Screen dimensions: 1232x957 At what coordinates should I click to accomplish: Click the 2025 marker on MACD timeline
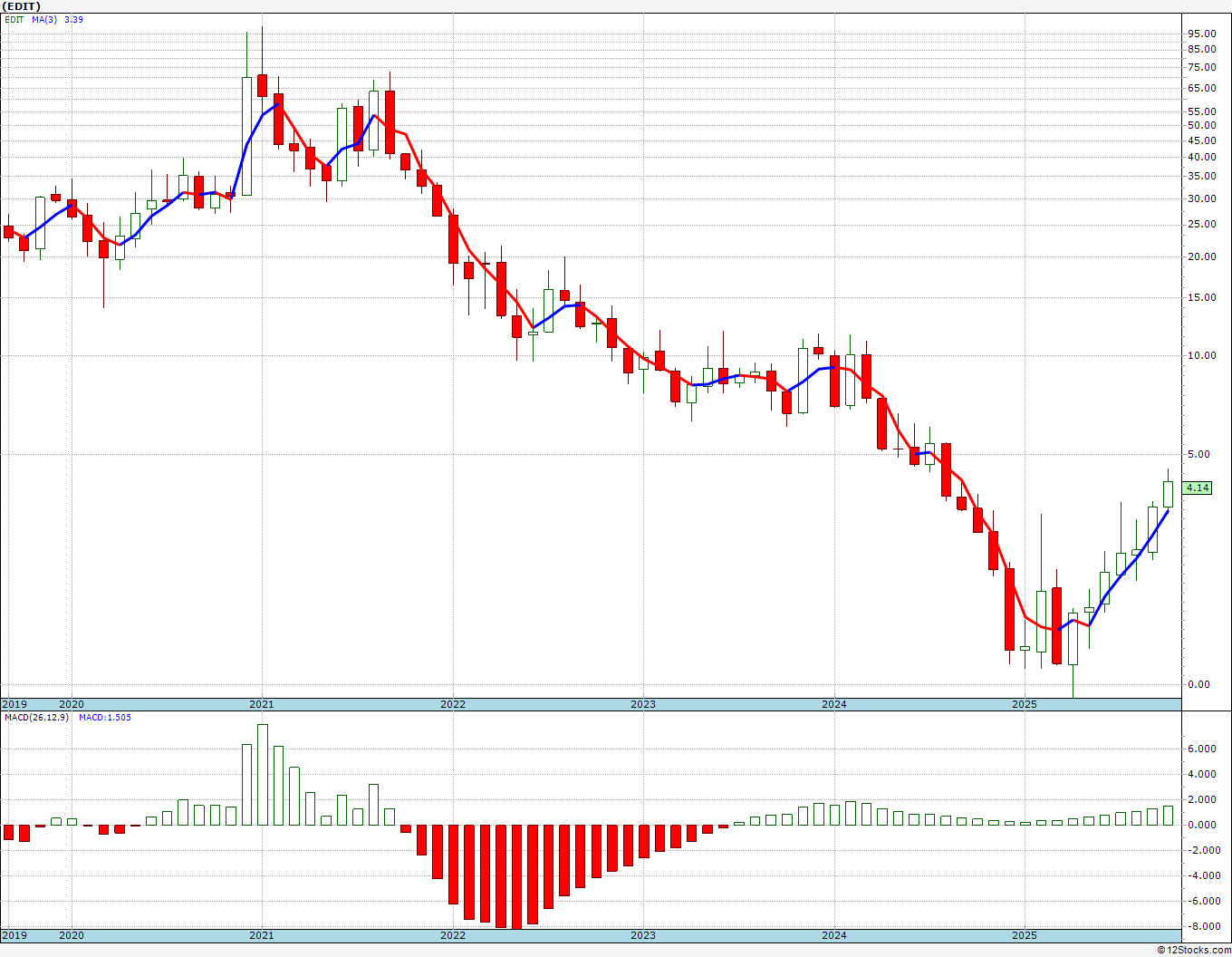pyautogui.click(x=1025, y=934)
